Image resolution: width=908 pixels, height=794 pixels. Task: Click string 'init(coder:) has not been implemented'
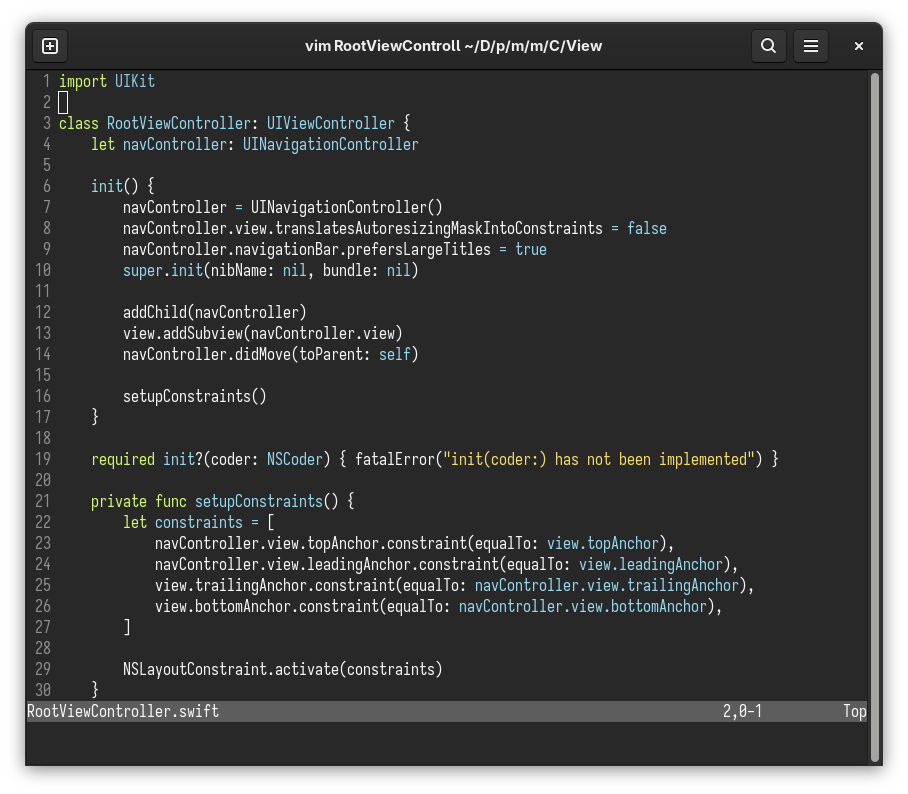point(599,459)
